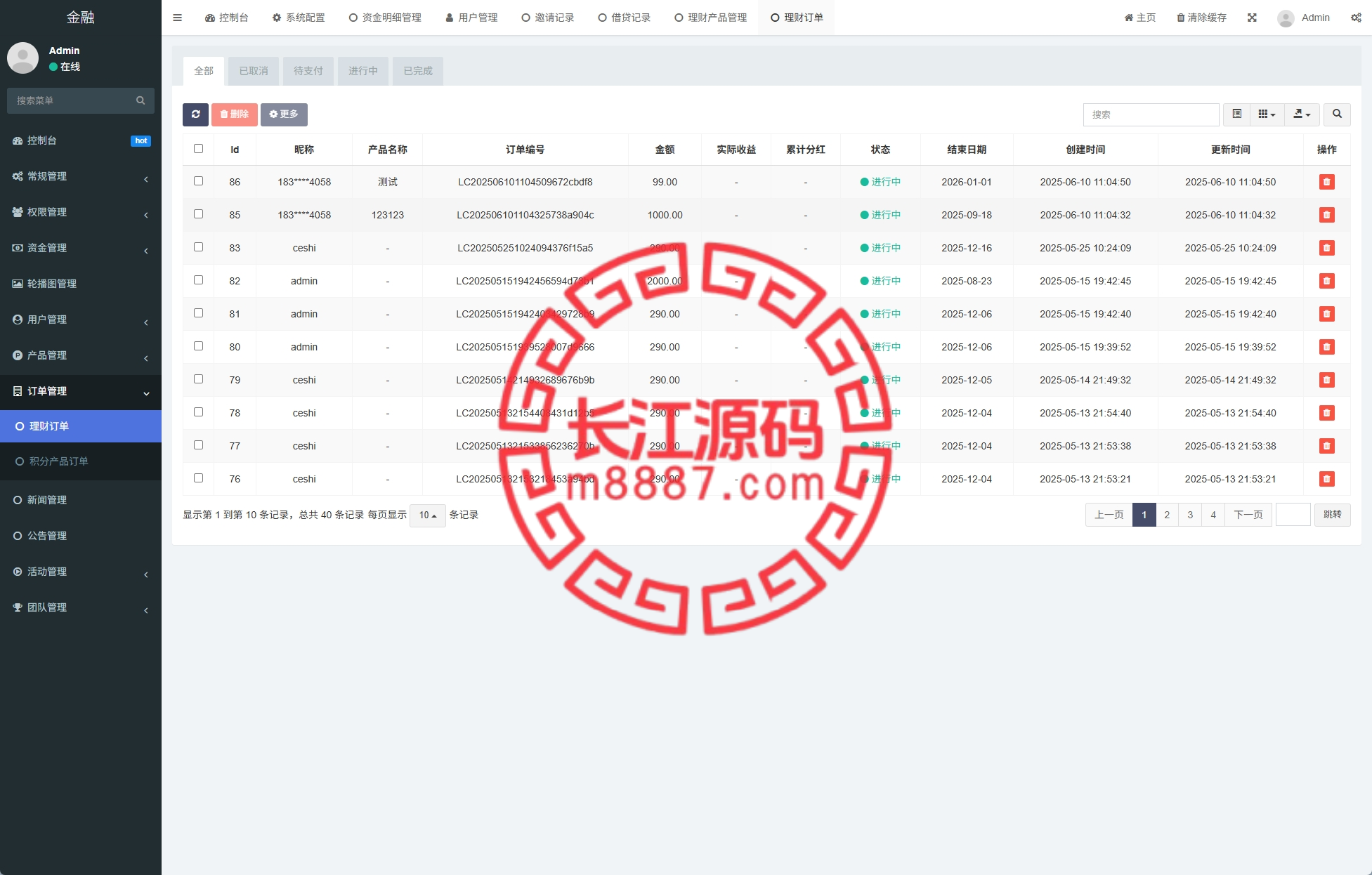1372x875 pixels.
Task: Switch to 进行中 filter tab
Action: [x=363, y=71]
